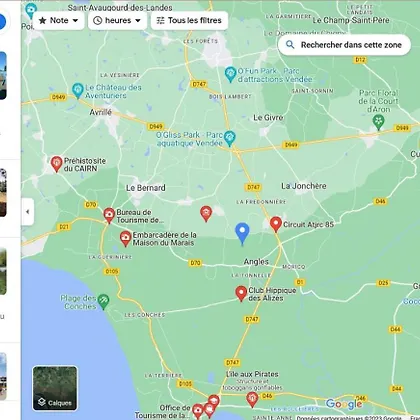
Task: Select the O'Gliss Park aquatic park marker
Action: [x=229, y=138]
